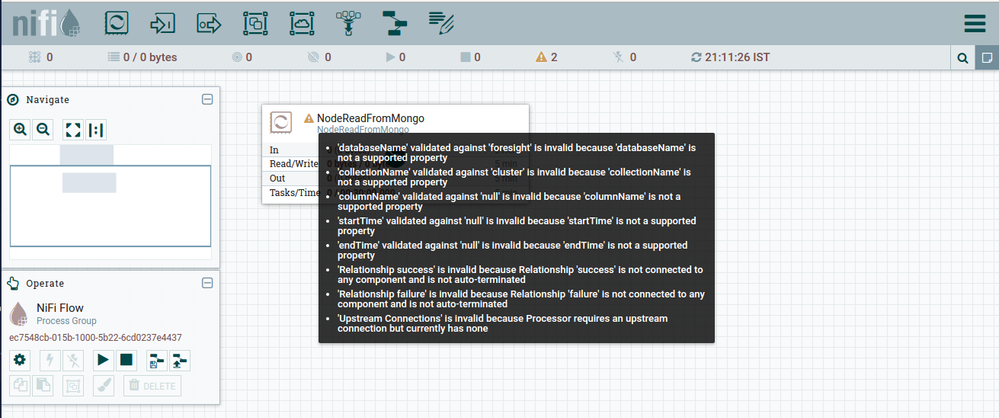Click the zoom in magnifier button
The image size is (999, 418).
click(x=21, y=129)
